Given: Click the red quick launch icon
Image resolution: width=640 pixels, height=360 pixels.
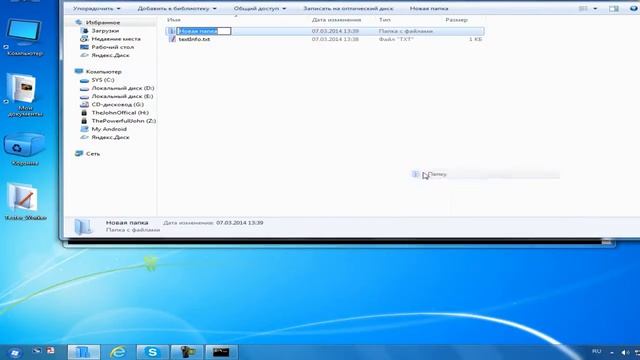Looking at the screenshot, I should pos(51,351).
